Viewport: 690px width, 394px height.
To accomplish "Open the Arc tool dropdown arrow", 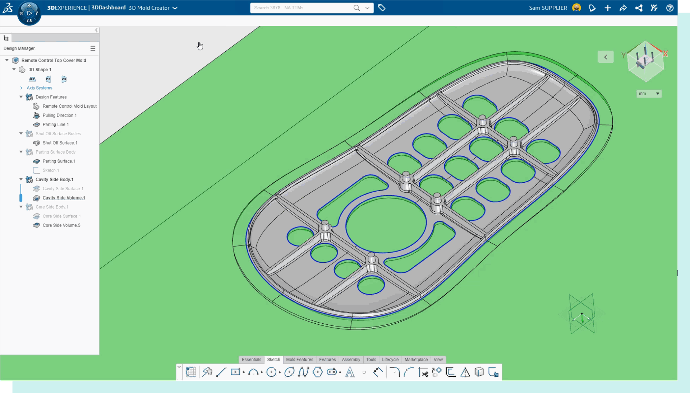I will pos(261,373).
